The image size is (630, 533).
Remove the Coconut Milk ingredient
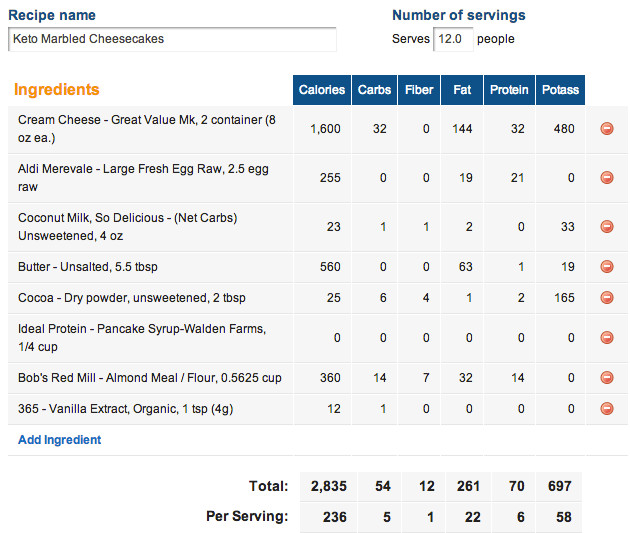click(607, 227)
